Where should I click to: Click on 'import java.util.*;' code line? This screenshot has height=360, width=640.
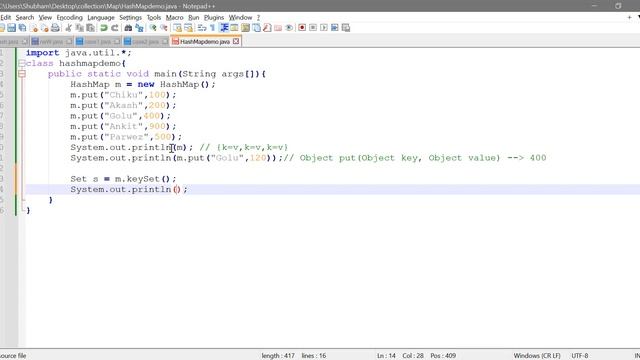pos(79,53)
